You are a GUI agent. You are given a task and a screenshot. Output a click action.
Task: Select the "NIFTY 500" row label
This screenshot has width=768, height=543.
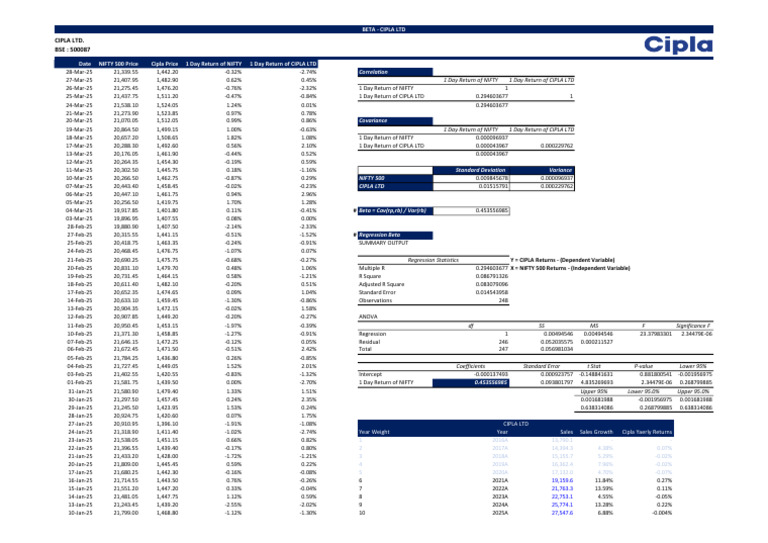(x=395, y=178)
